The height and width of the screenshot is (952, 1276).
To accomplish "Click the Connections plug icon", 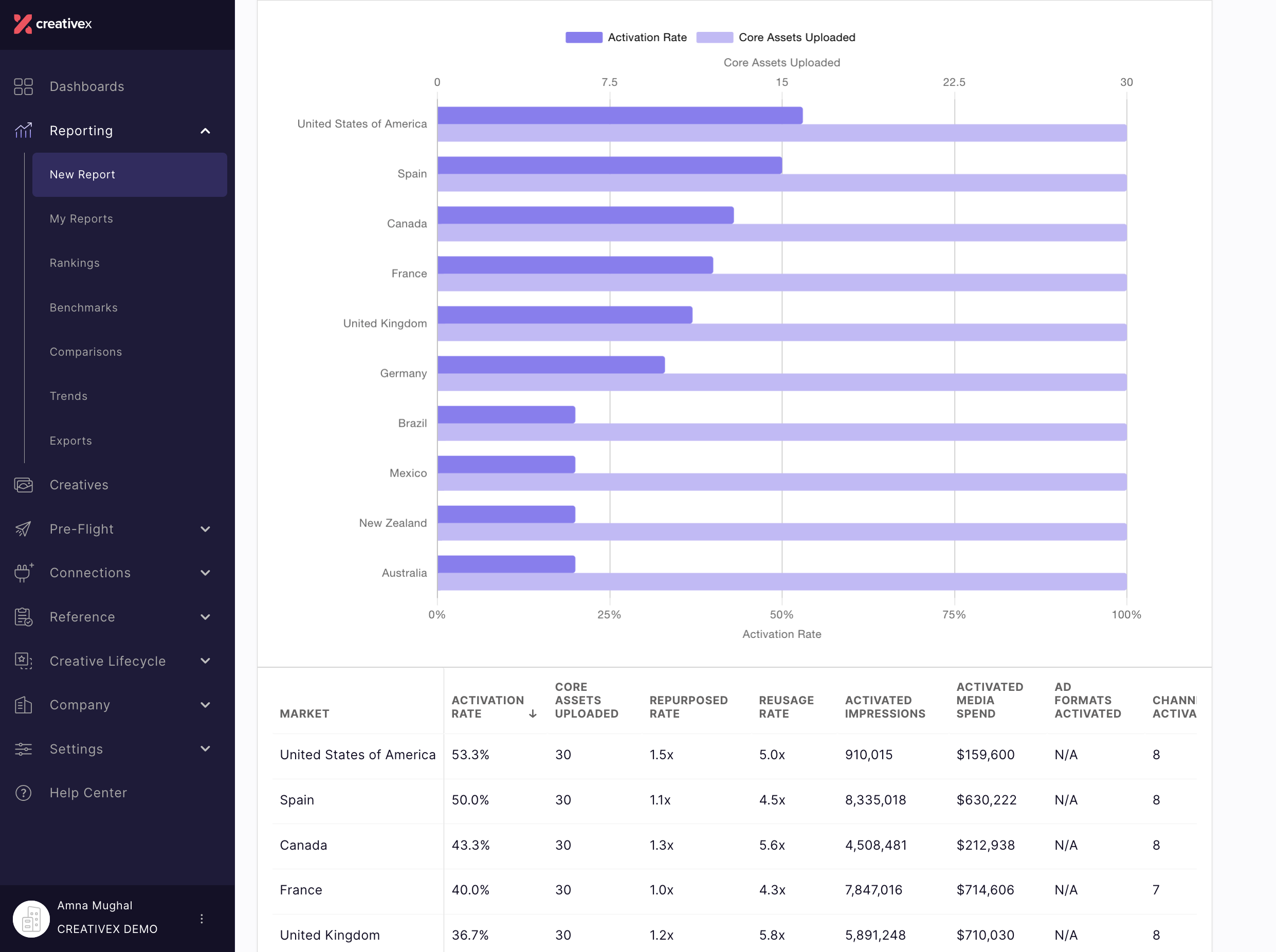I will [23, 573].
